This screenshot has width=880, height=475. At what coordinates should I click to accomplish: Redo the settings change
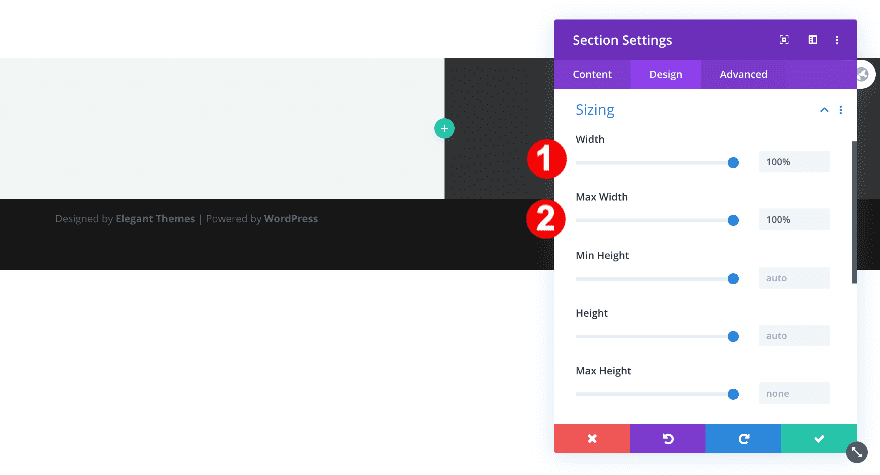click(x=743, y=439)
